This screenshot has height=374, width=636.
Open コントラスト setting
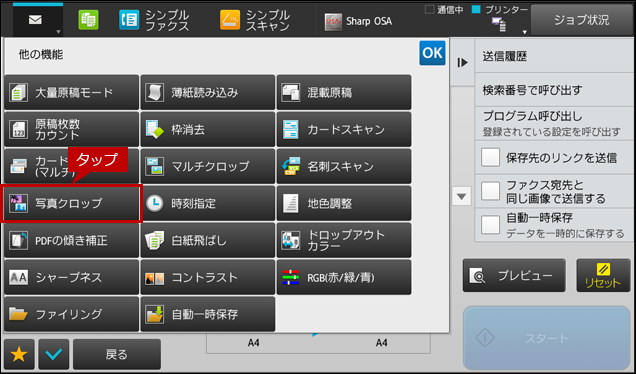[208, 277]
